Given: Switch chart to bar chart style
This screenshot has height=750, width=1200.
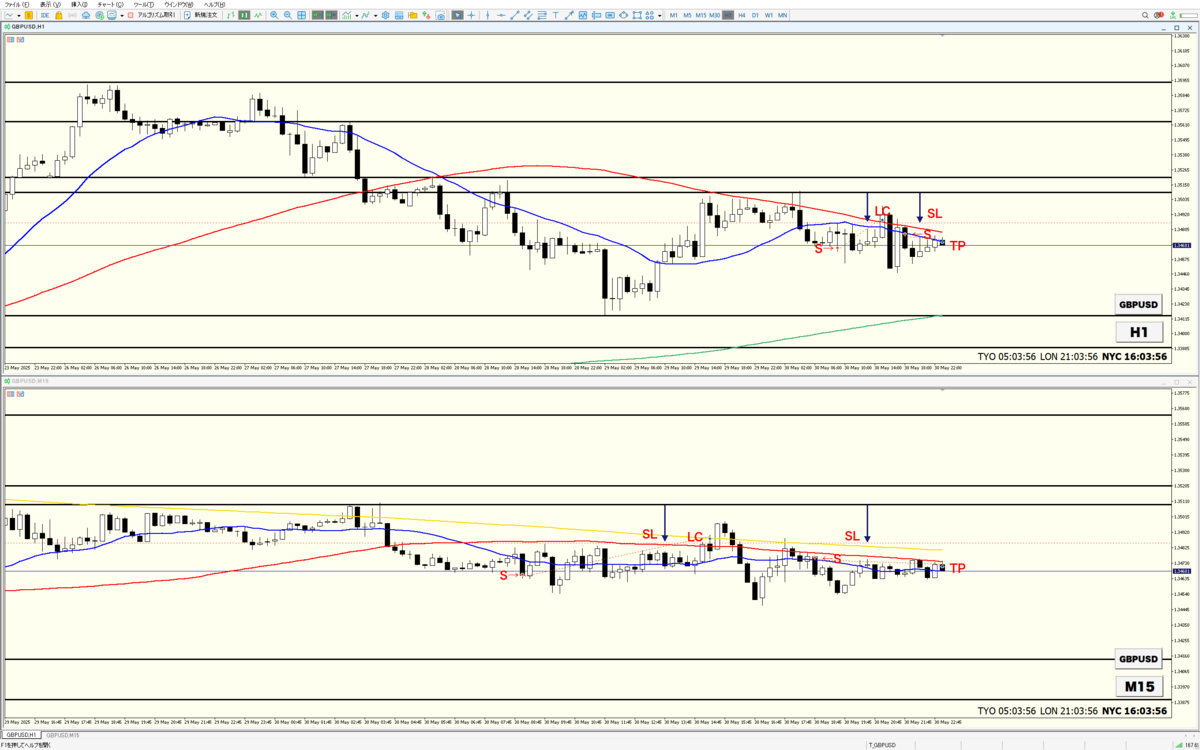Looking at the screenshot, I should click(x=231, y=15).
